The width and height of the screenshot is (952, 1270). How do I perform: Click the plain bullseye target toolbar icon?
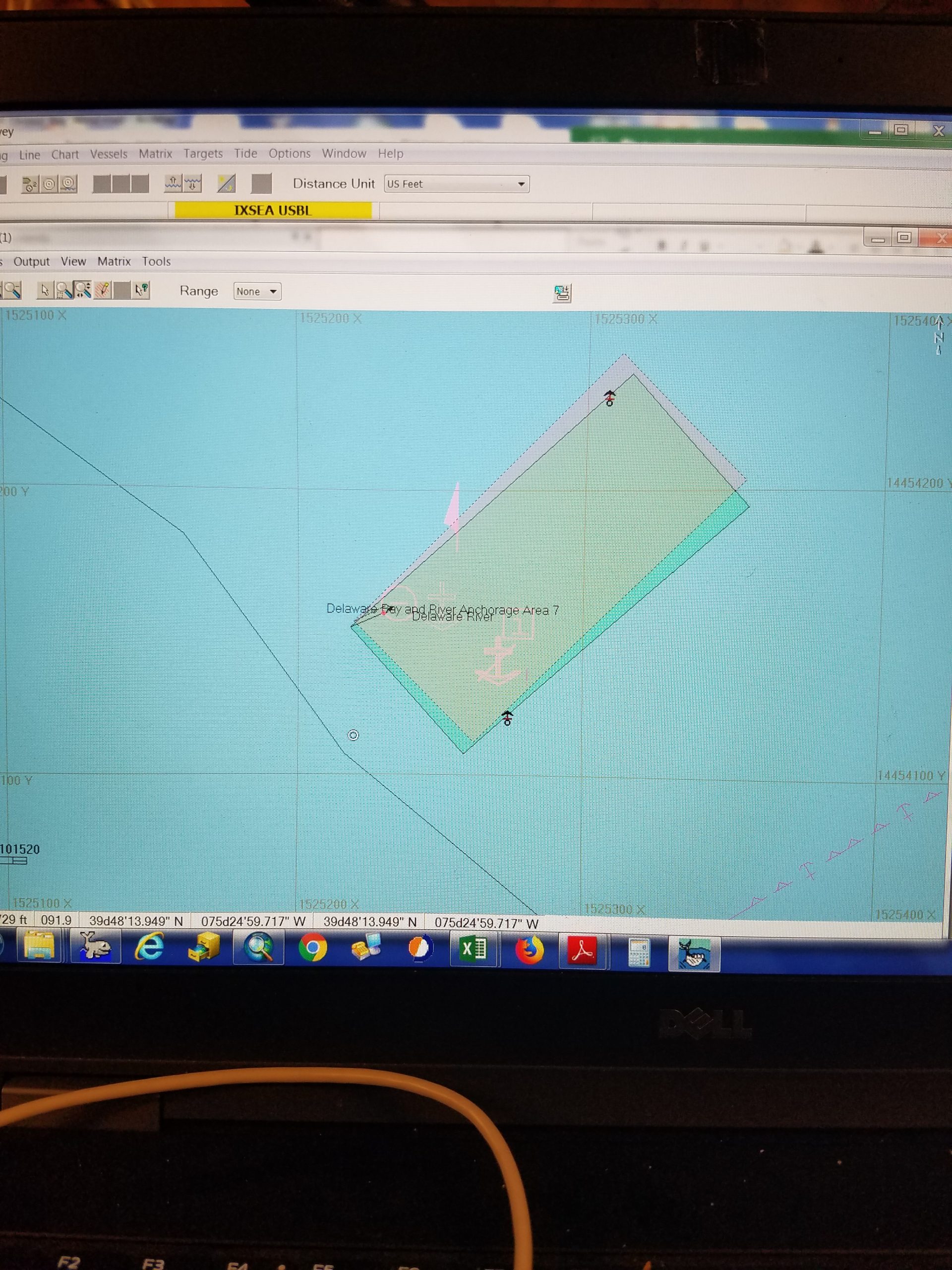point(50,185)
